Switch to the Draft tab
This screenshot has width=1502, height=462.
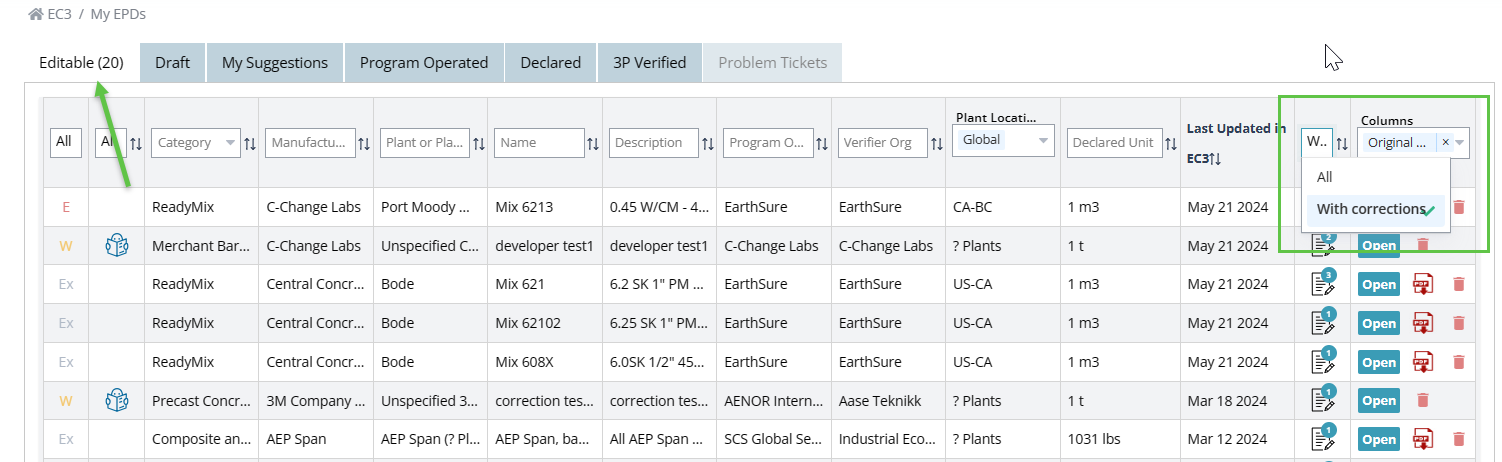coord(172,62)
